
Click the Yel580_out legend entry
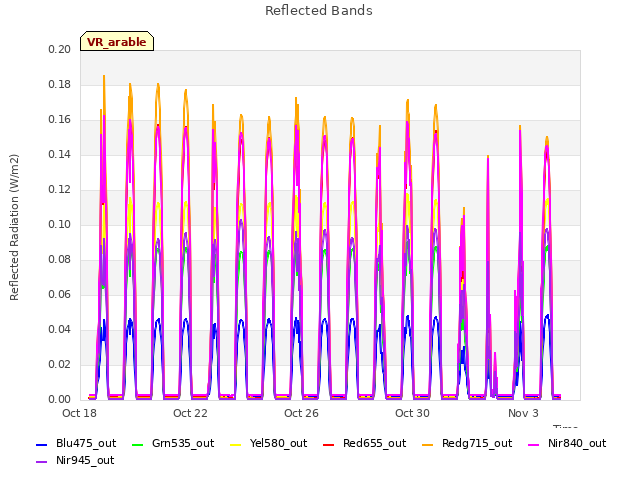point(269,443)
